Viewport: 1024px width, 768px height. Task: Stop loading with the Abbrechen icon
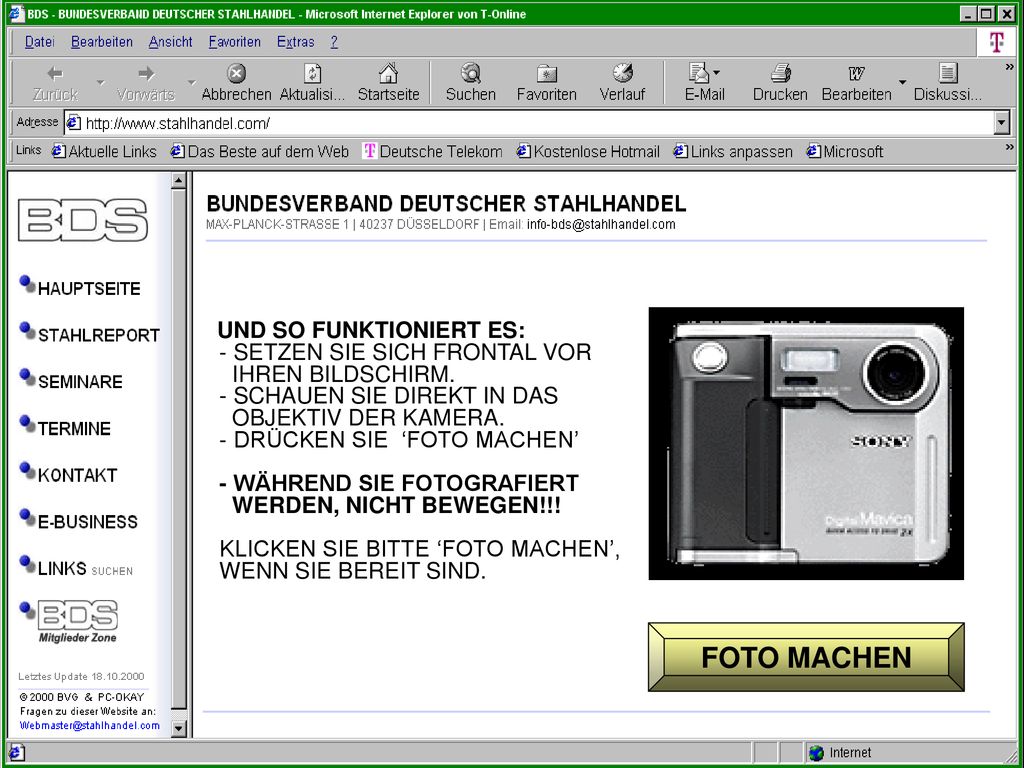pos(236,73)
